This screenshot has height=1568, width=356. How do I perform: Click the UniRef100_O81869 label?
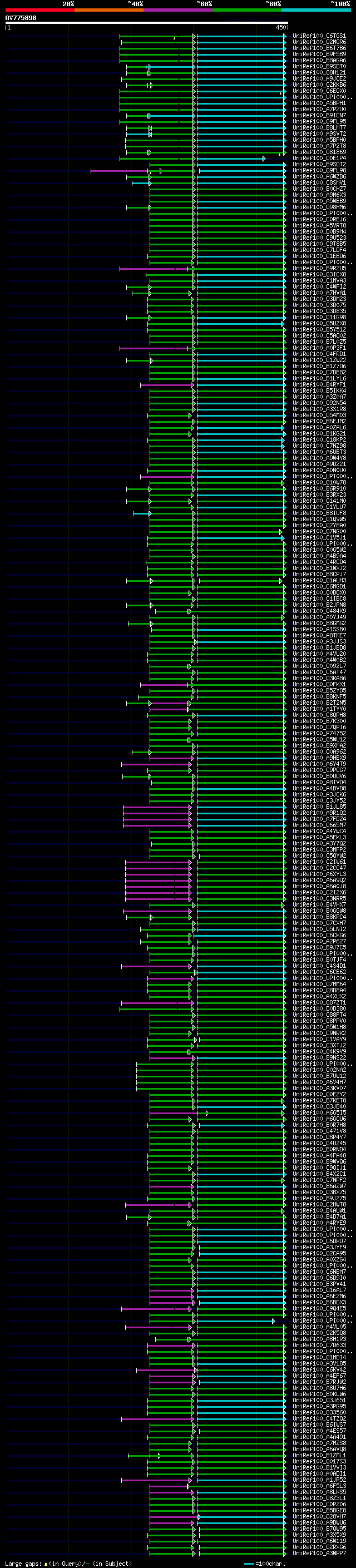point(319,152)
